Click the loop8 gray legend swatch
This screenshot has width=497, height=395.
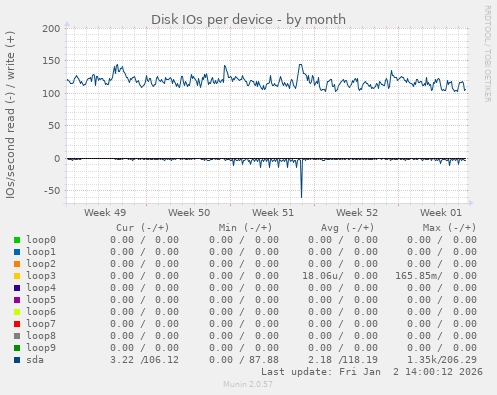(x=17, y=336)
